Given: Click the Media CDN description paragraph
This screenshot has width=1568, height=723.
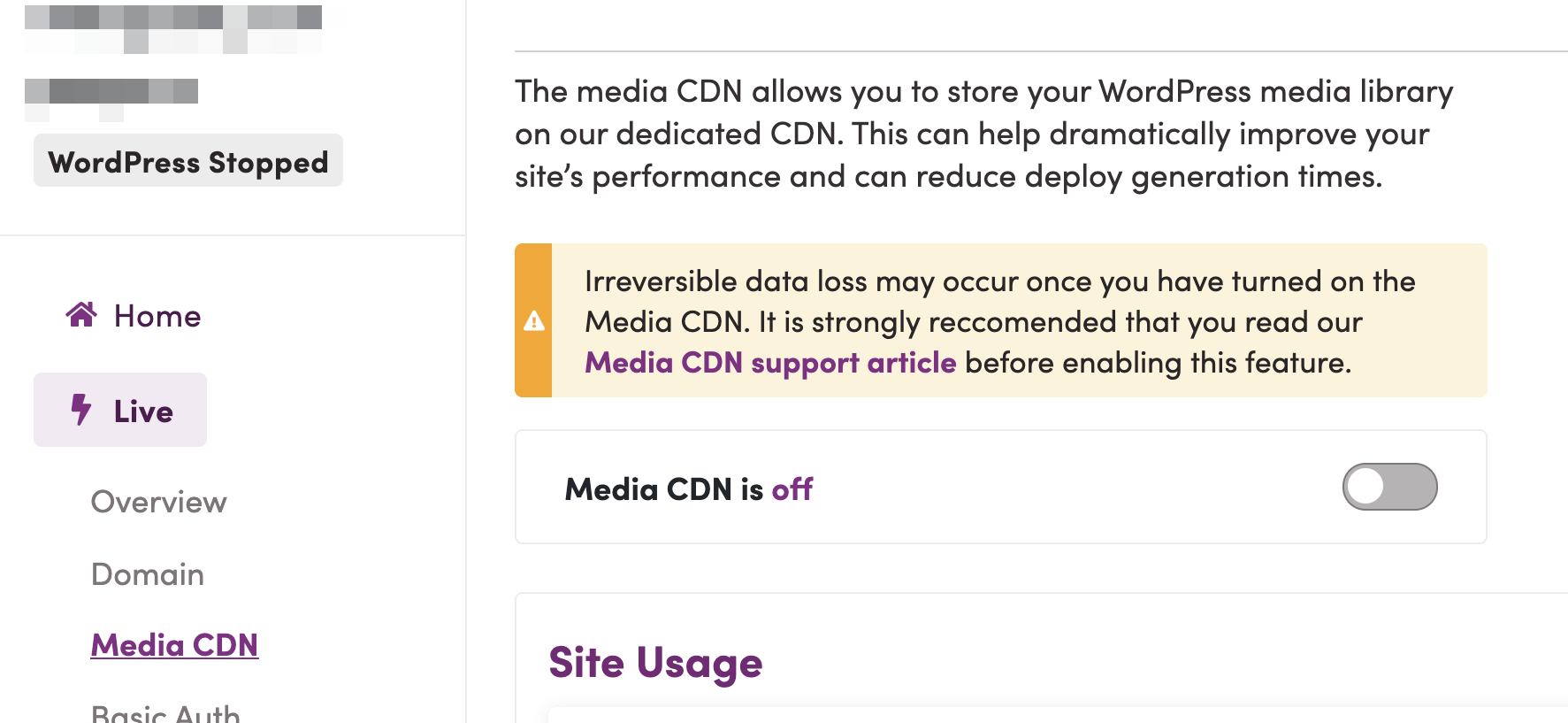Looking at the screenshot, I should pyautogui.click(x=983, y=134).
